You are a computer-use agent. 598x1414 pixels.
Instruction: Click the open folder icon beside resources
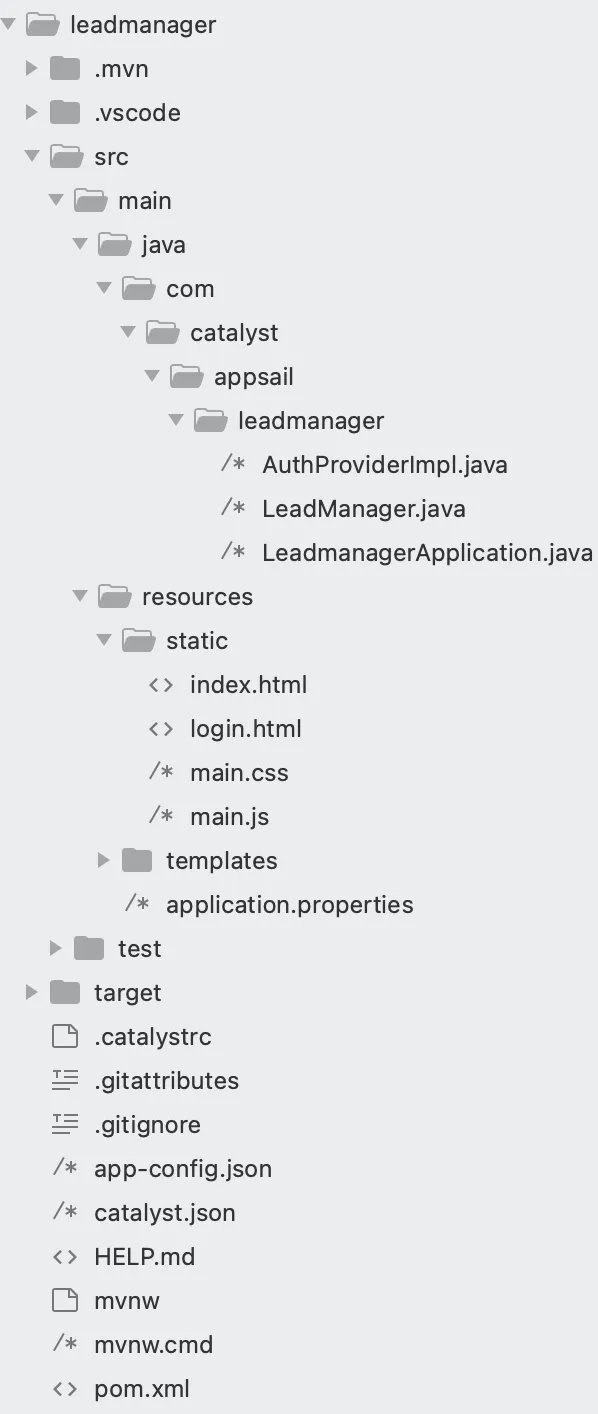coord(114,597)
